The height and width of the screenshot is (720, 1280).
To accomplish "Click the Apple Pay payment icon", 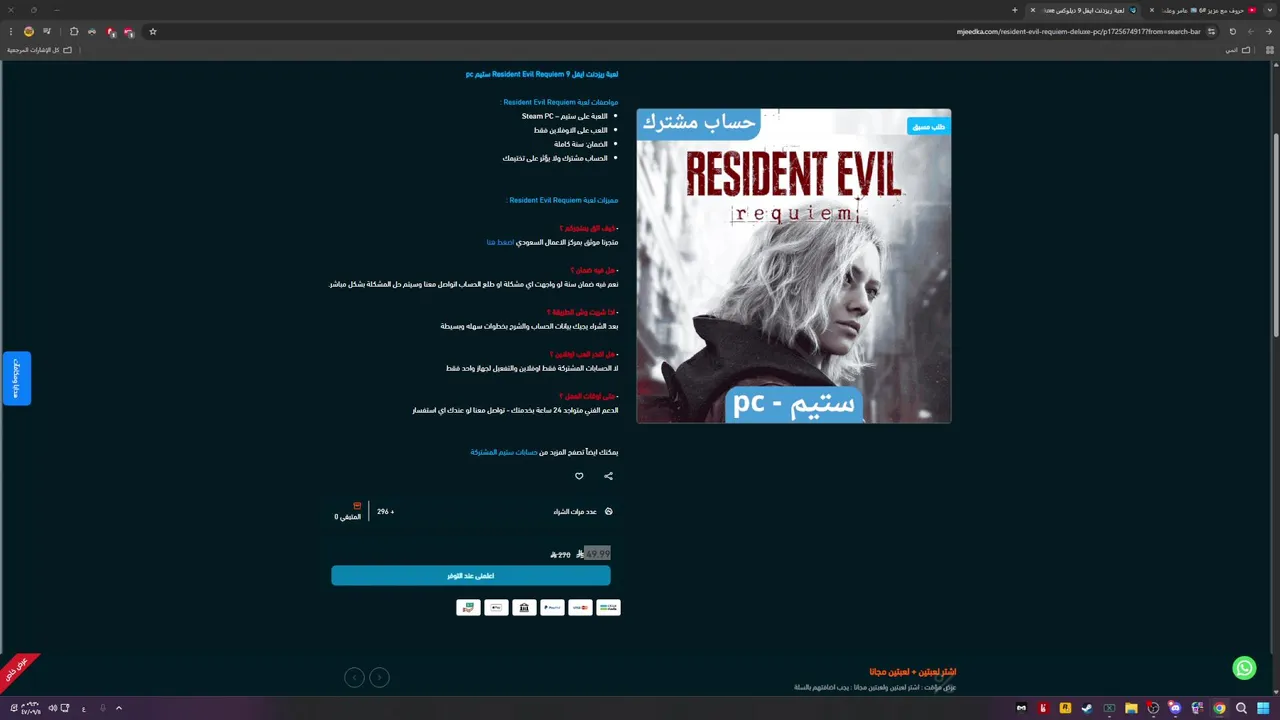I will click(x=496, y=607).
